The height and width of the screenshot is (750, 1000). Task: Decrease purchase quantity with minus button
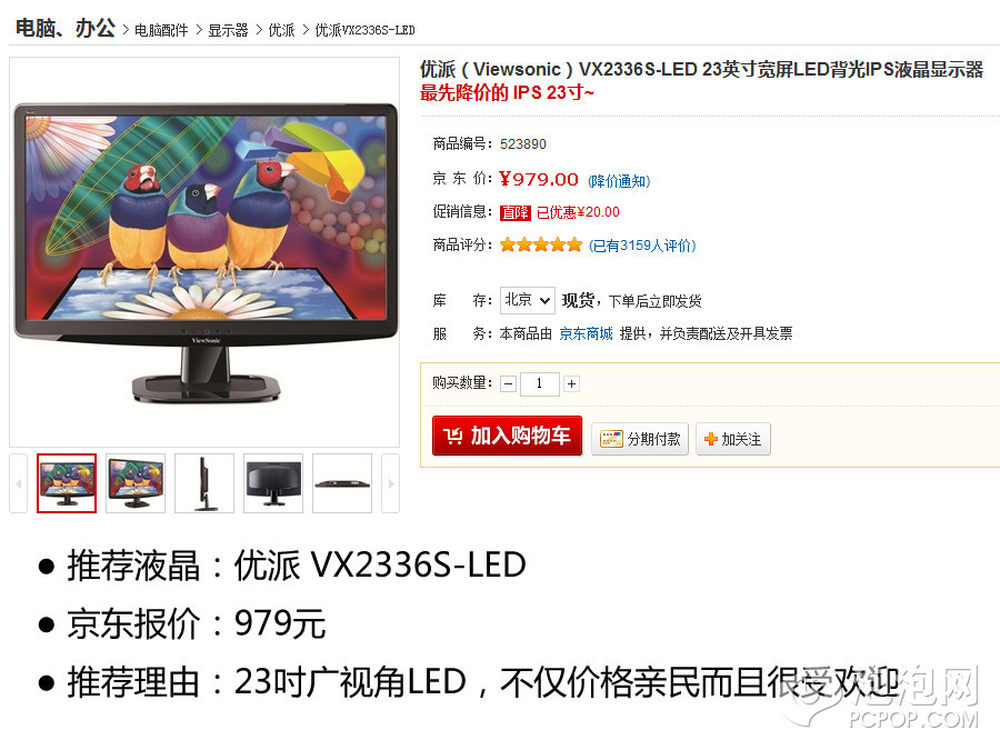(x=508, y=384)
